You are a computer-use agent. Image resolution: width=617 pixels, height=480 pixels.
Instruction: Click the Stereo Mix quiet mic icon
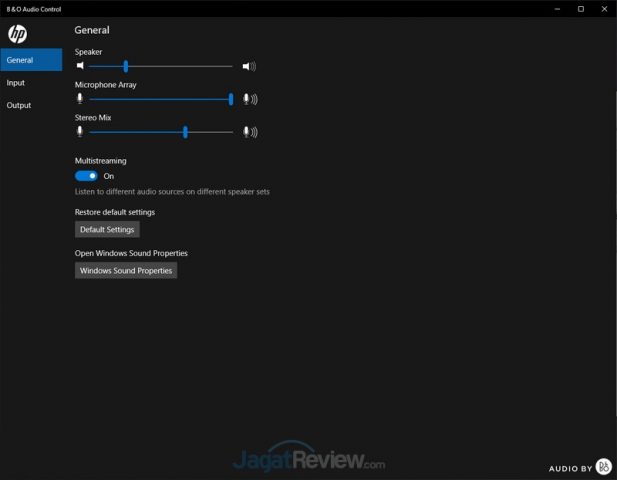pyautogui.click(x=80, y=132)
